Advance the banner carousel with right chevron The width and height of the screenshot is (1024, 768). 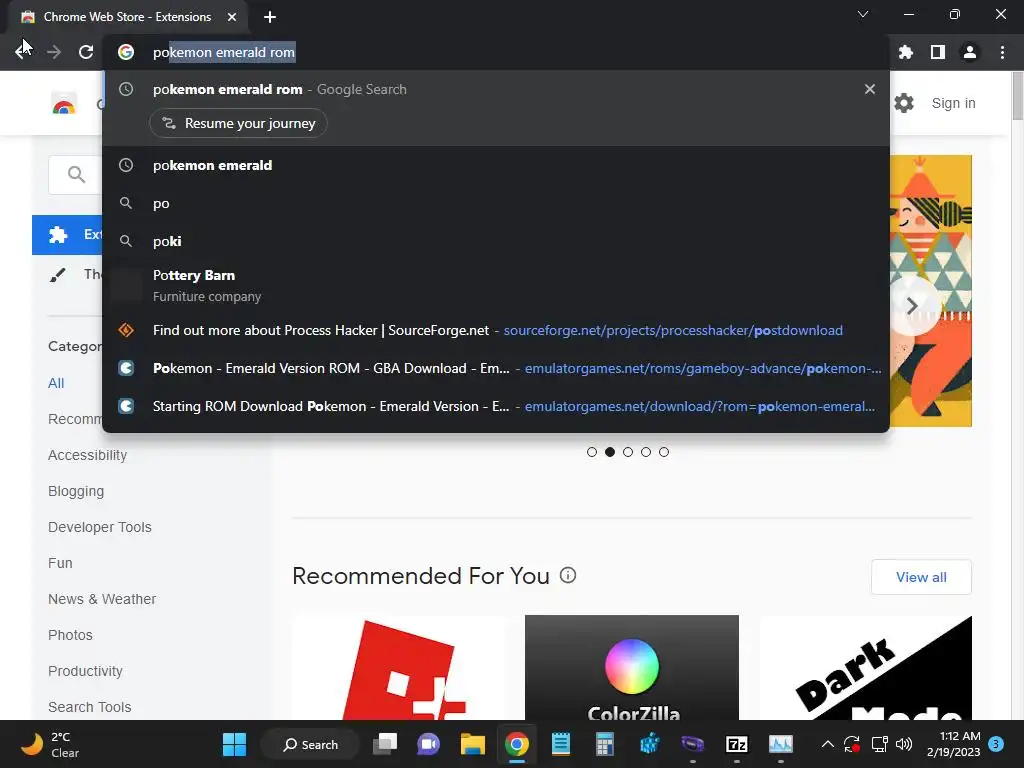(x=912, y=306)
